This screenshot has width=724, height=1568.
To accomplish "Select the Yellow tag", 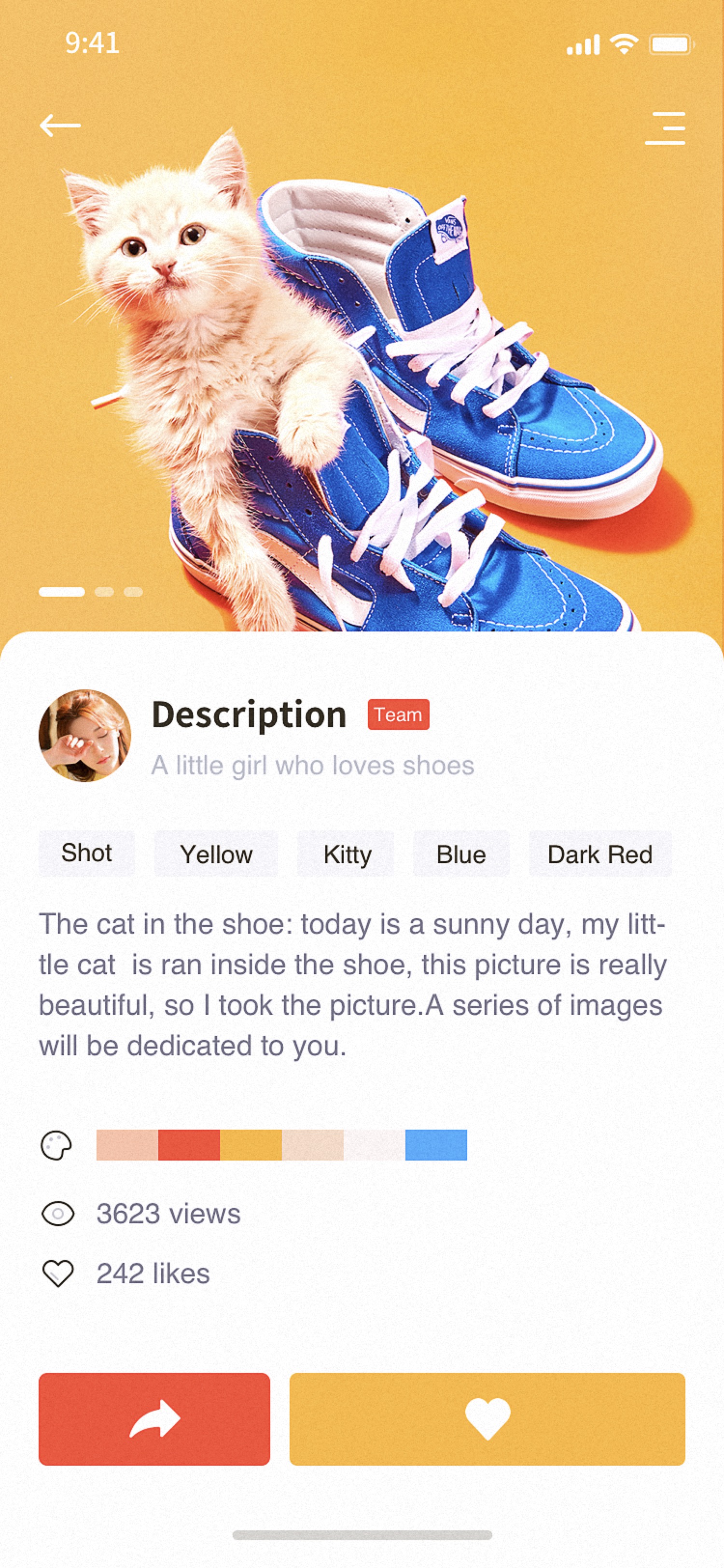I will pyautogui.click(x=216, y=854).
